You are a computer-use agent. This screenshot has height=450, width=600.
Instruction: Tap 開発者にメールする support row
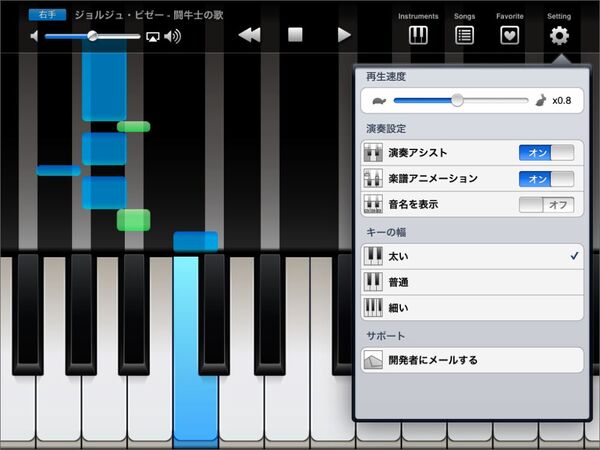(x=472, y=360)
